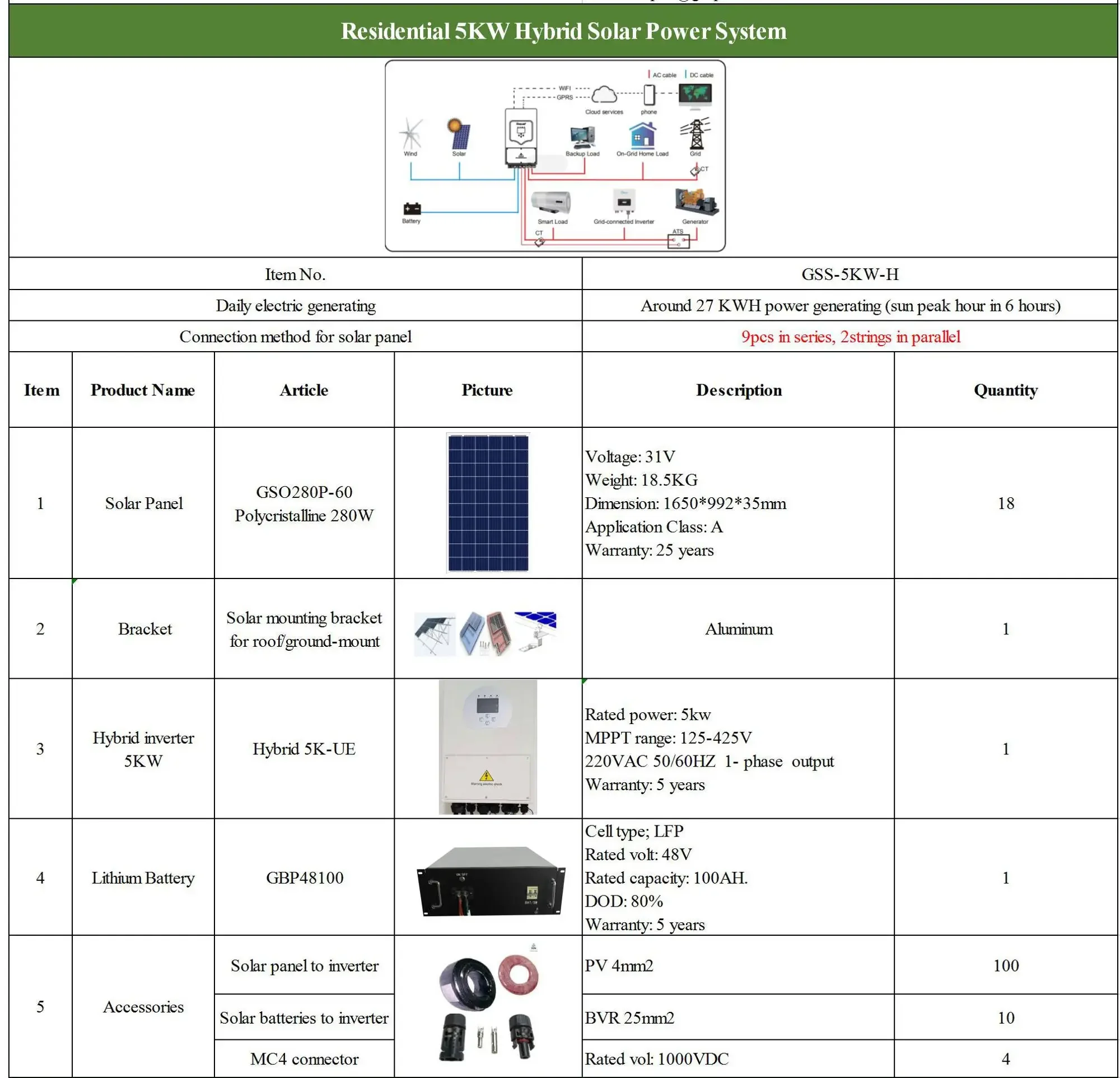Select the wind turbine icon in the diagram

coord(411,134)
